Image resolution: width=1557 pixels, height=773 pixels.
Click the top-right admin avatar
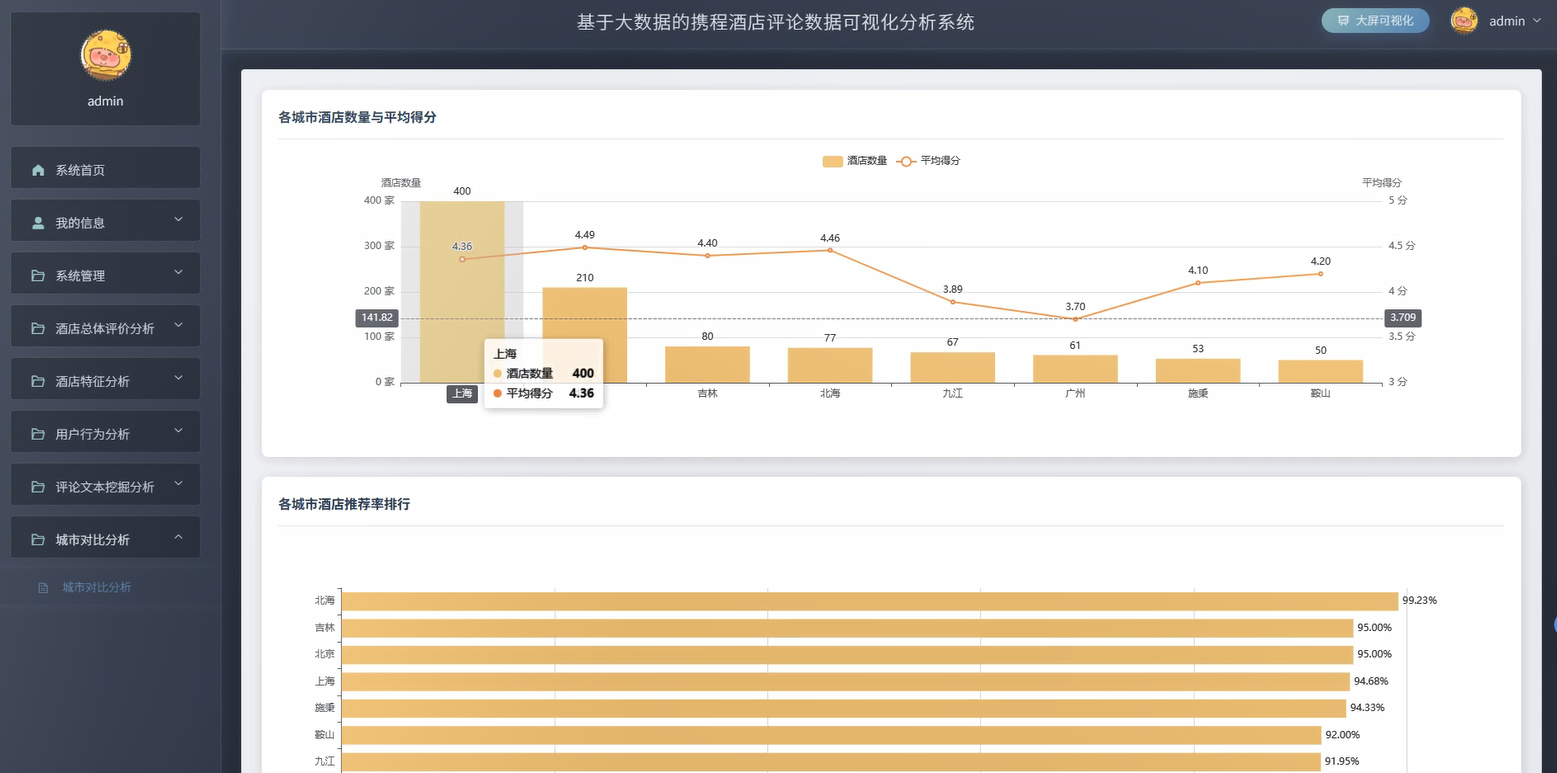click(1464, 21)
